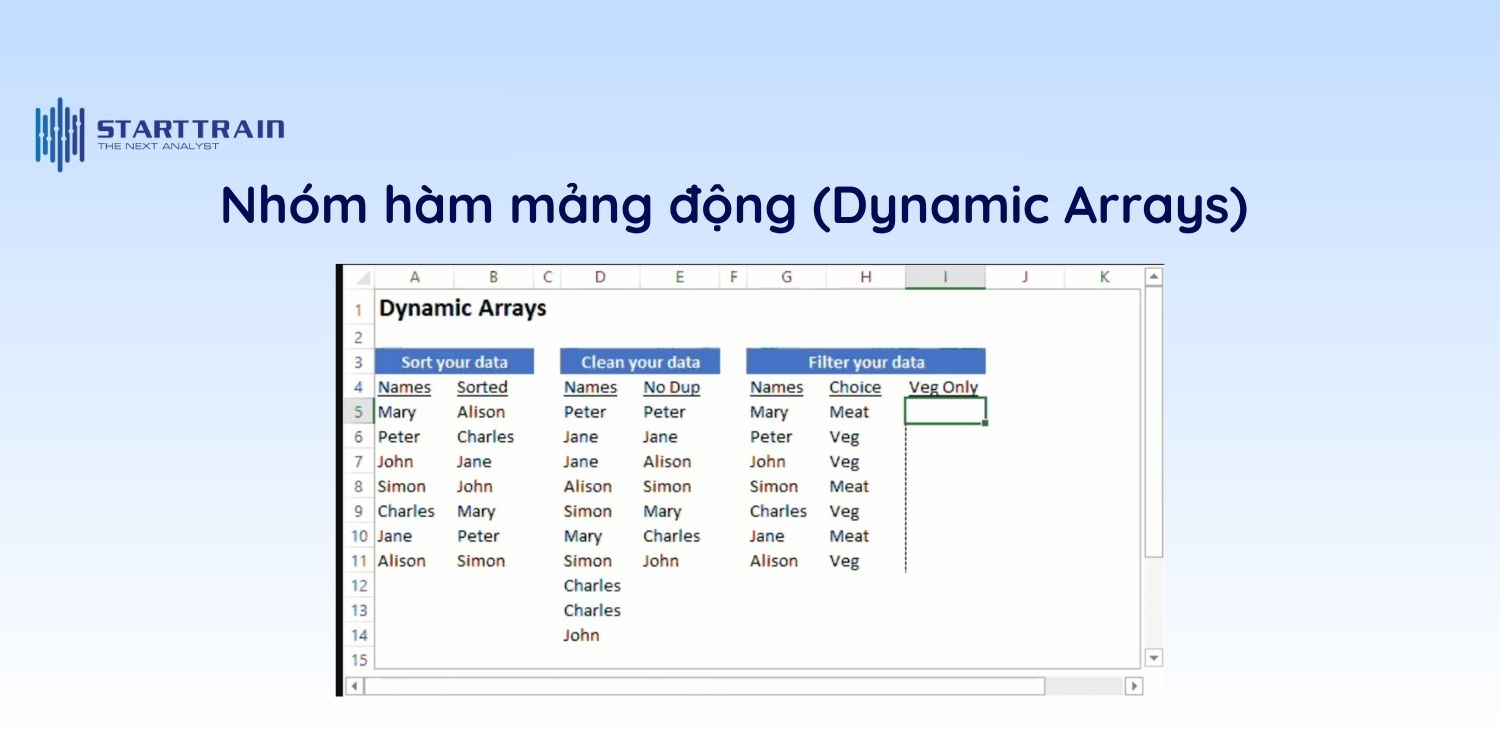
Task: Click the down arrow on the vertical scrollbar
Action: [x=1153, y=658]
